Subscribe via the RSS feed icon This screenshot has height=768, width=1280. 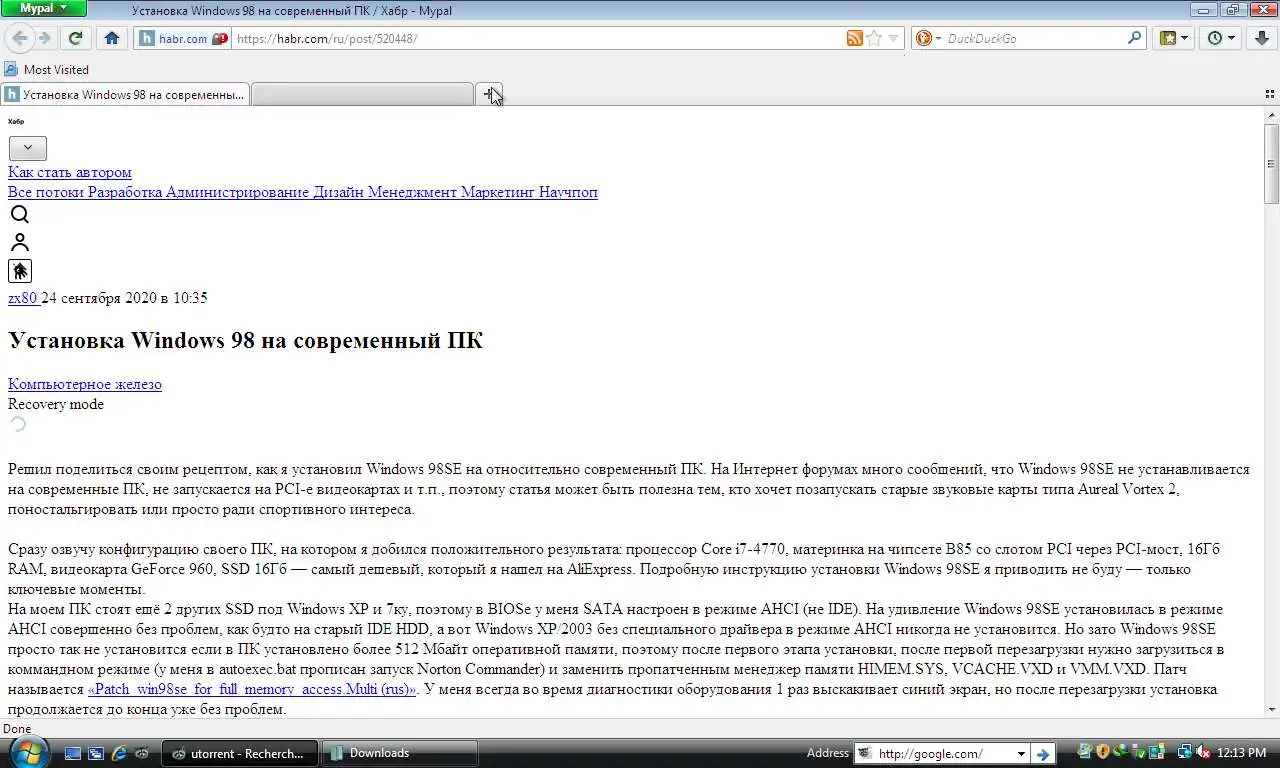point(855,38)
